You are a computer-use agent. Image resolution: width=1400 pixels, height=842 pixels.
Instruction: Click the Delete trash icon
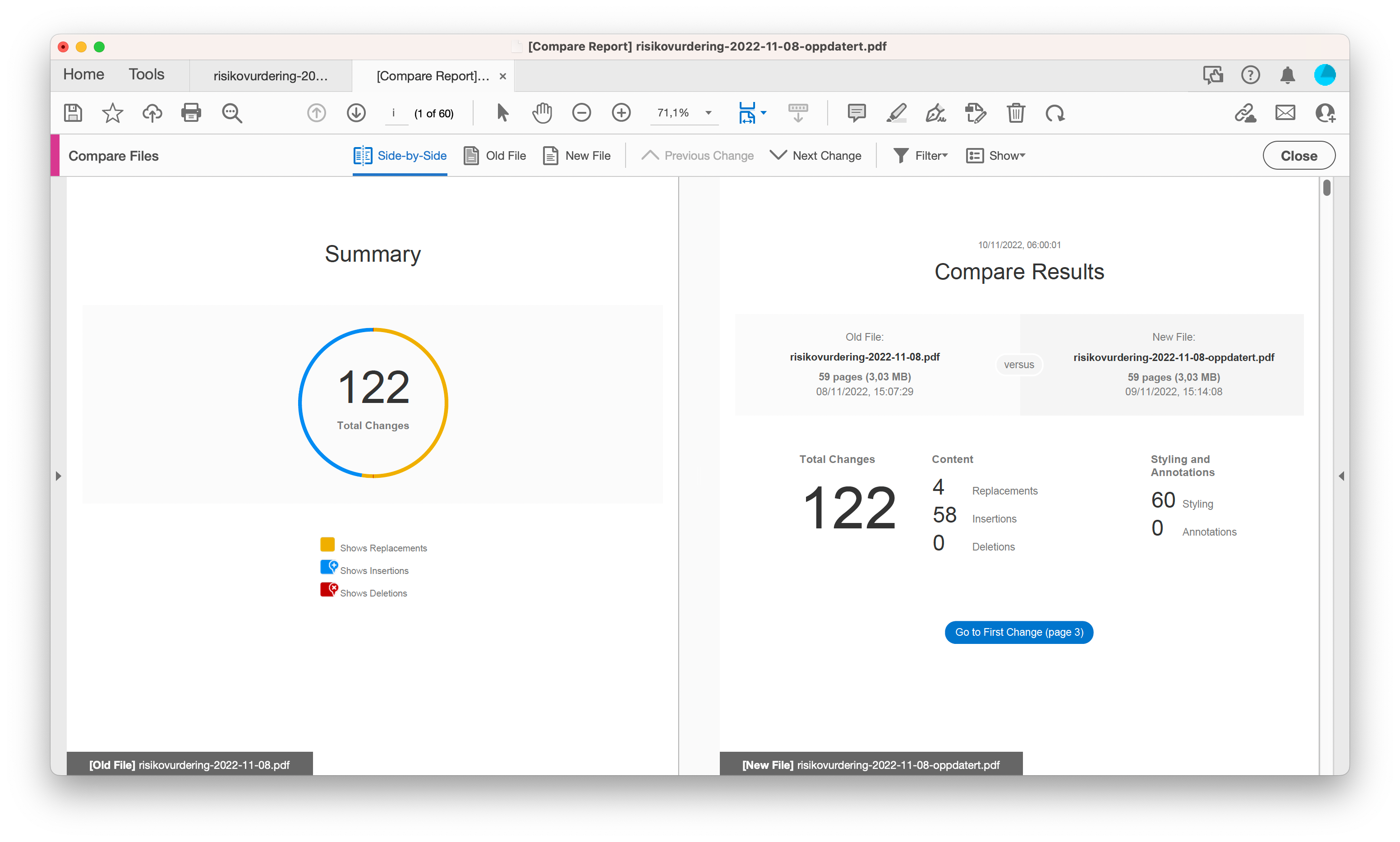tap(1016, 113)
